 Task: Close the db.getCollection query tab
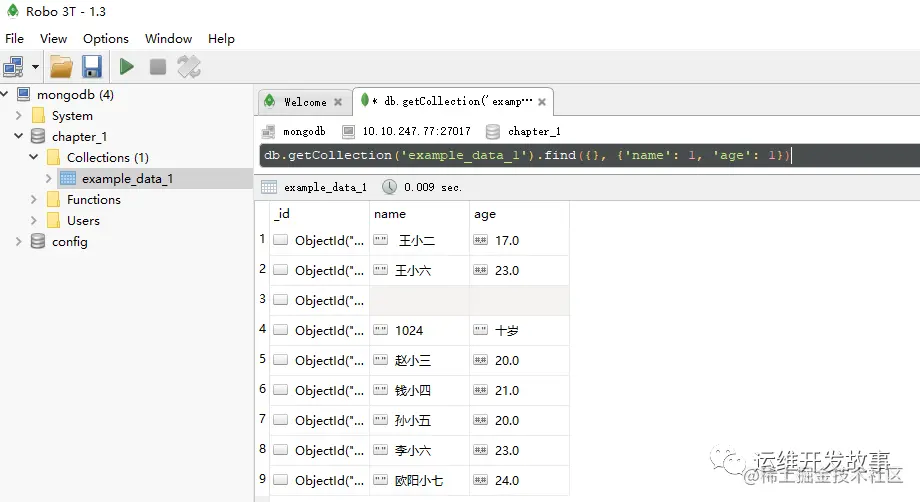(542, 102)
